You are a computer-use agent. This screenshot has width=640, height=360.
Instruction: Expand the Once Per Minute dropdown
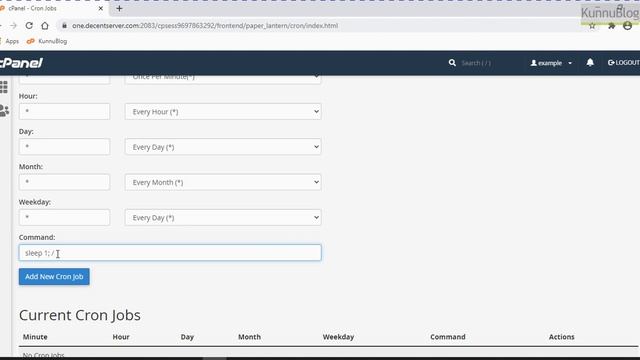click(x=223, y=79)
